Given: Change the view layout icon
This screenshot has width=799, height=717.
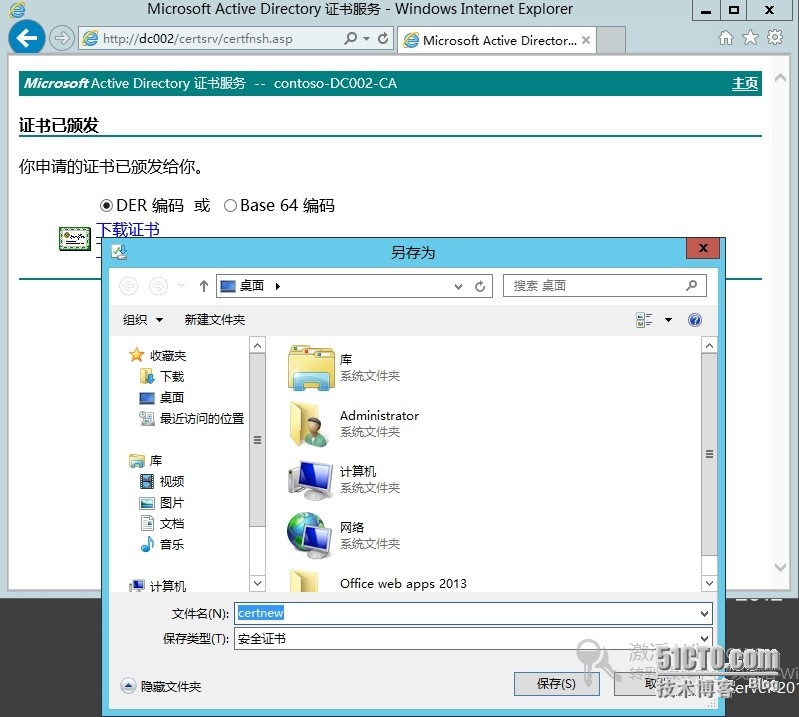Looking at the screenshot, I should point(644,320).
